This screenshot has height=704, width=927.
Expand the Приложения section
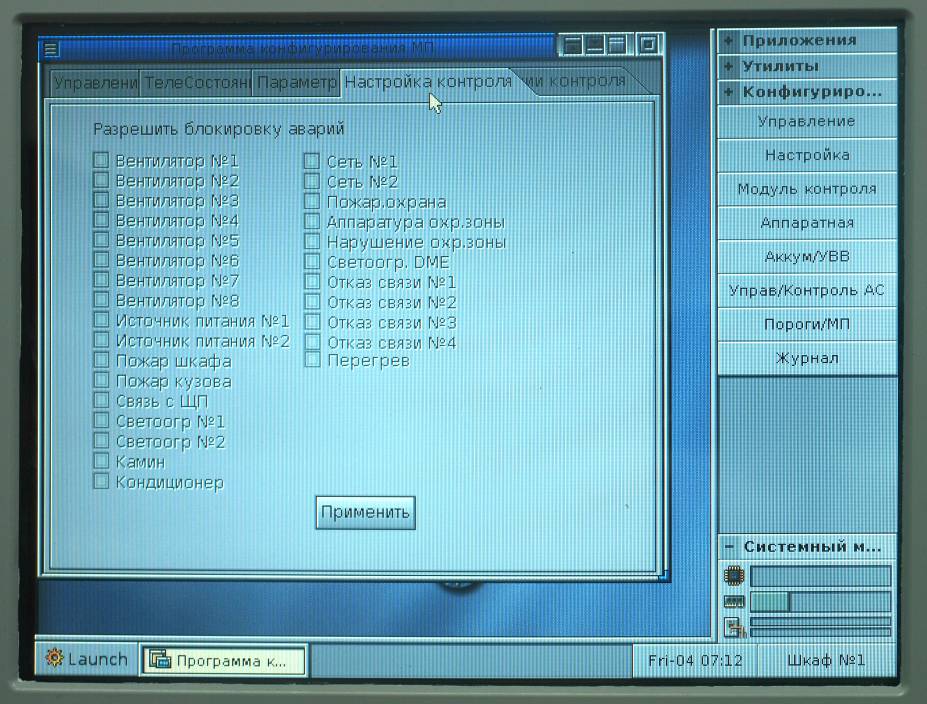point(728,40)
